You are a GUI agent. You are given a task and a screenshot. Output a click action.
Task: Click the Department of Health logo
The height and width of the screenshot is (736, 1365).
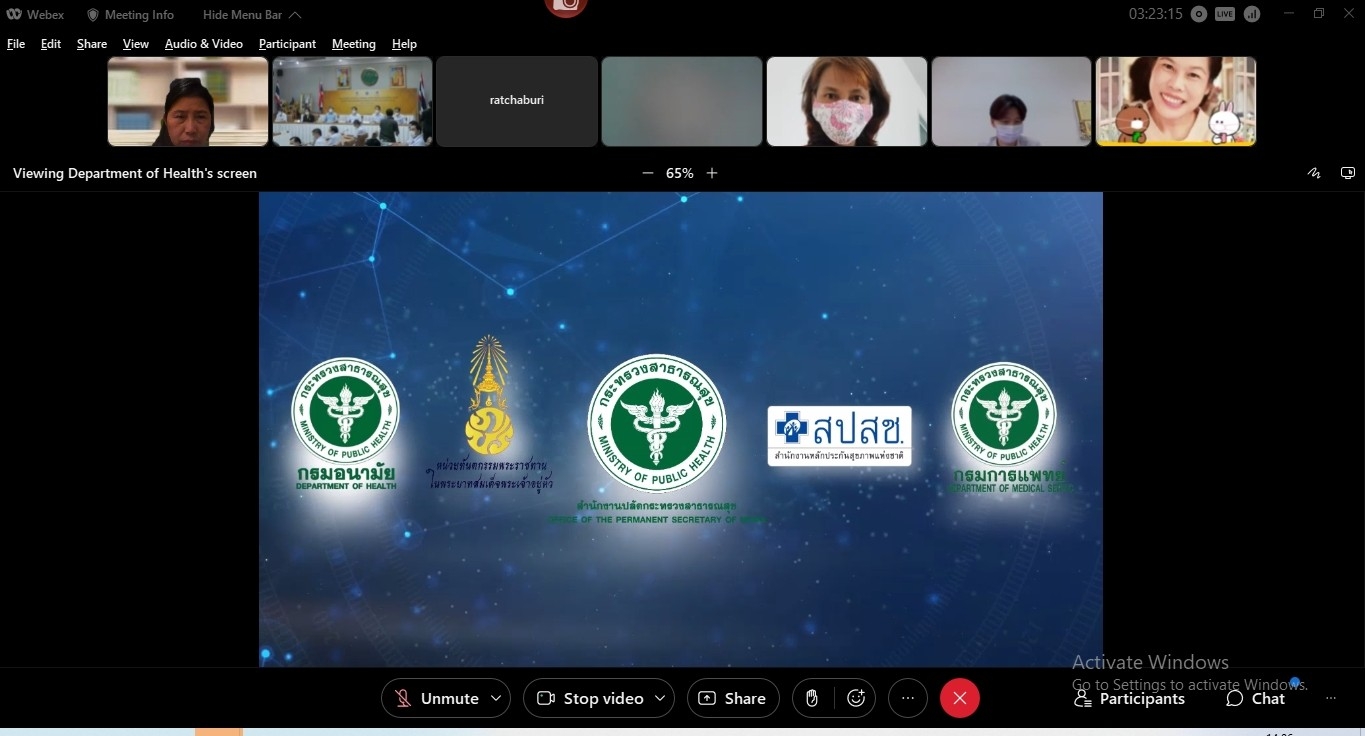pos(345,424)
